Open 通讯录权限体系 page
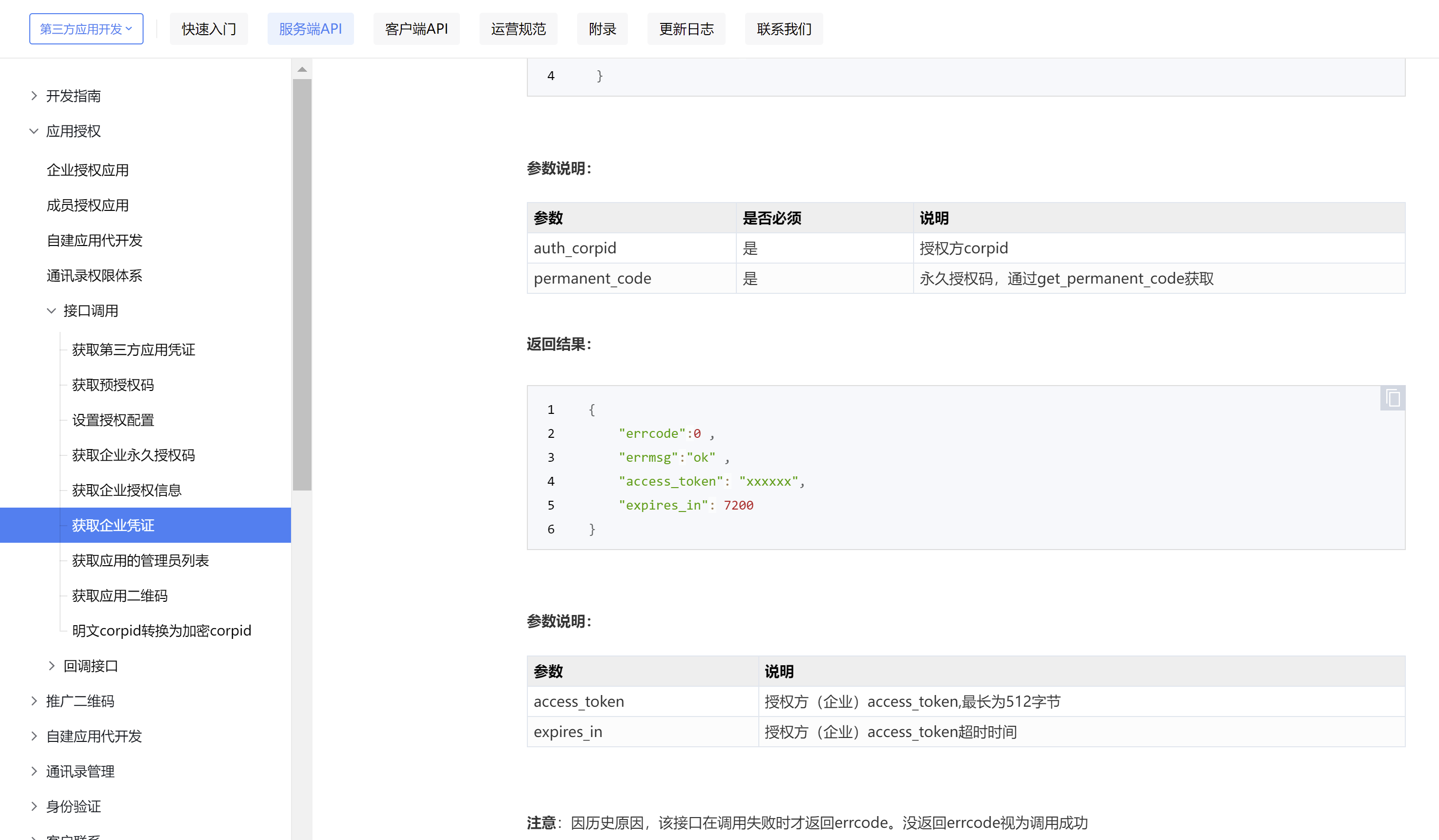This screenshot has height=840, width=1439. point(94,276)
